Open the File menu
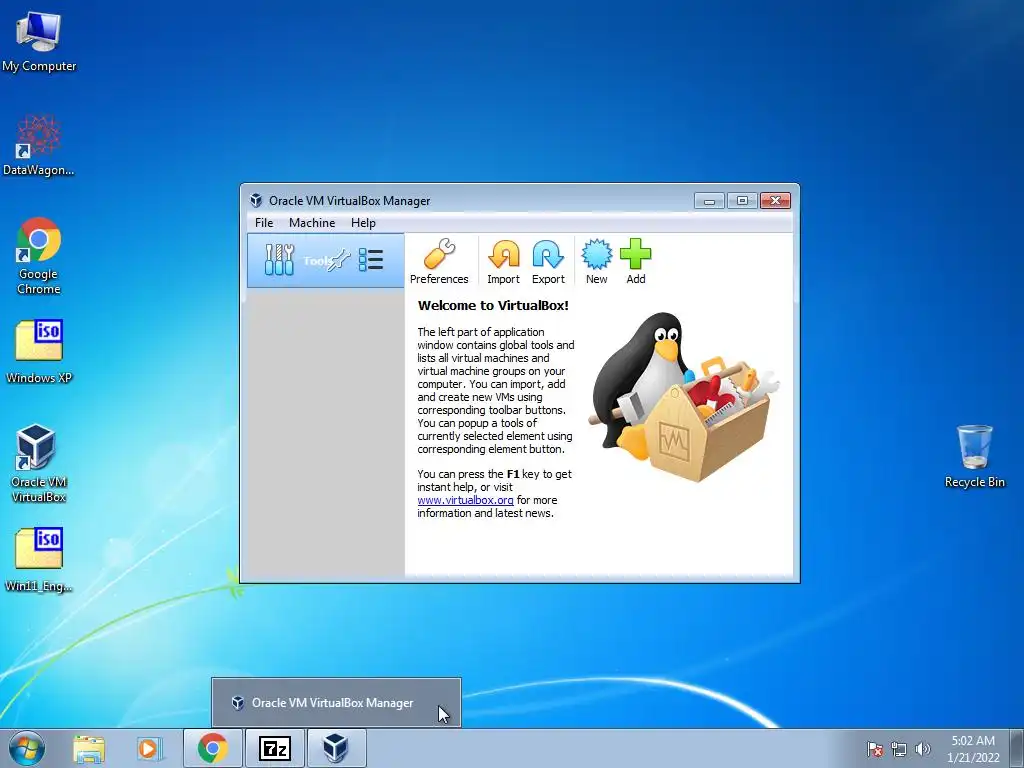Viewport: 1024px width, 768px height. [264, 223]
